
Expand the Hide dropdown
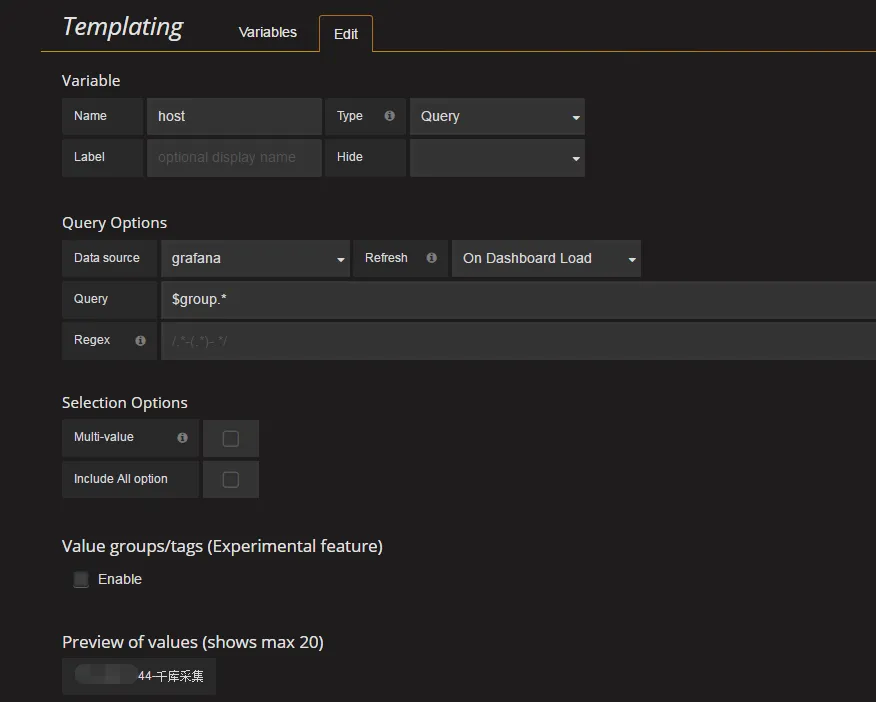(497, 158)
